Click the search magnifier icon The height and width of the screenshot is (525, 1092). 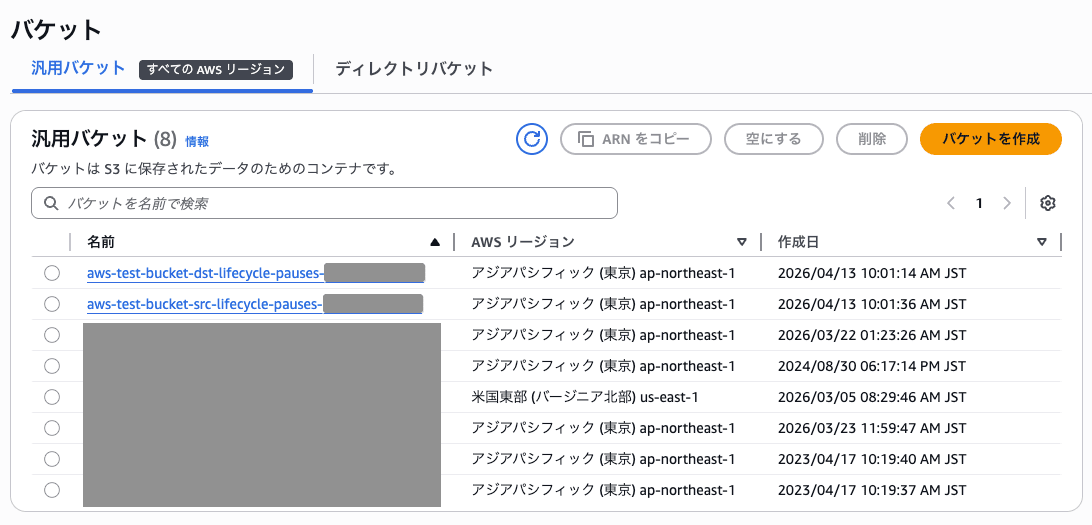coord(50,203)
